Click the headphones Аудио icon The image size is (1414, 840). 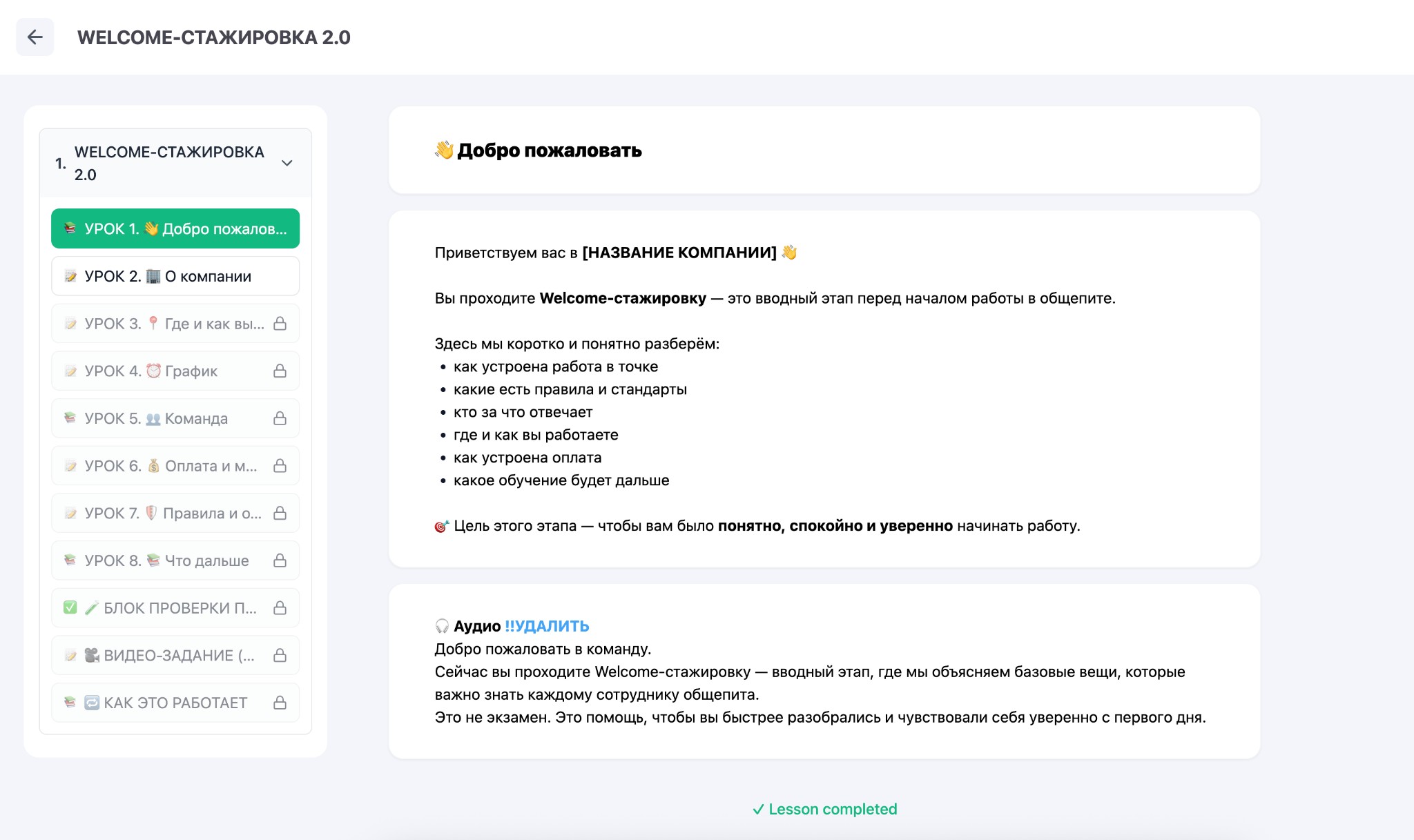tap(442, 626)
